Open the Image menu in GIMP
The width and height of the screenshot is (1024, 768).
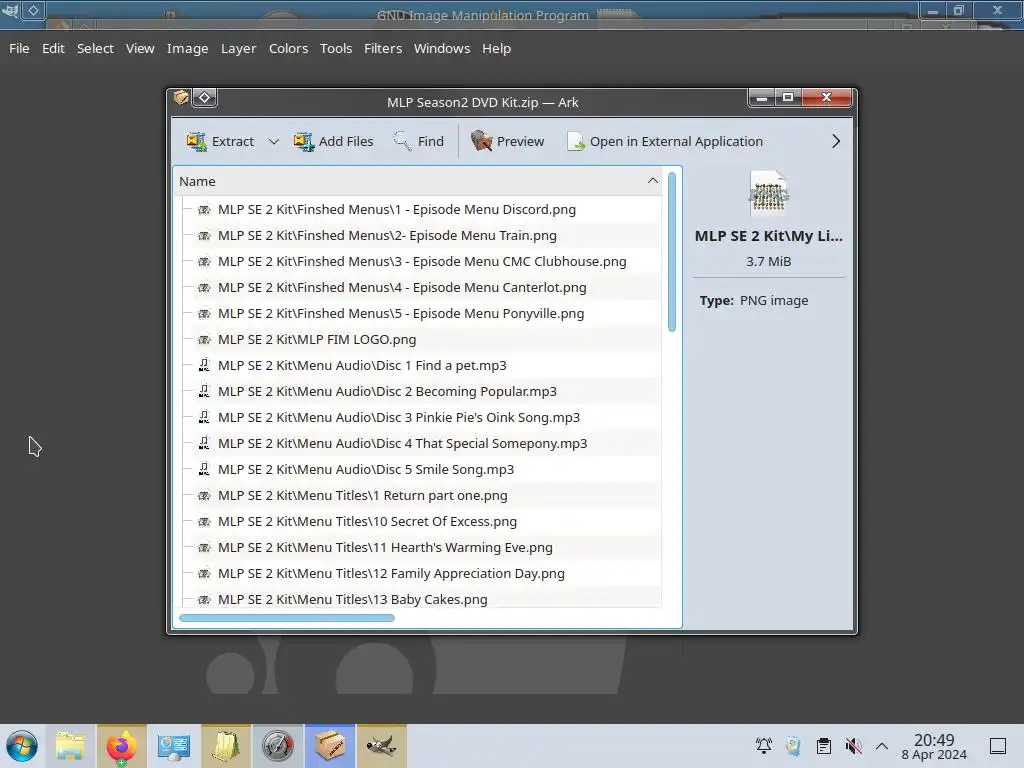(187, 48)
